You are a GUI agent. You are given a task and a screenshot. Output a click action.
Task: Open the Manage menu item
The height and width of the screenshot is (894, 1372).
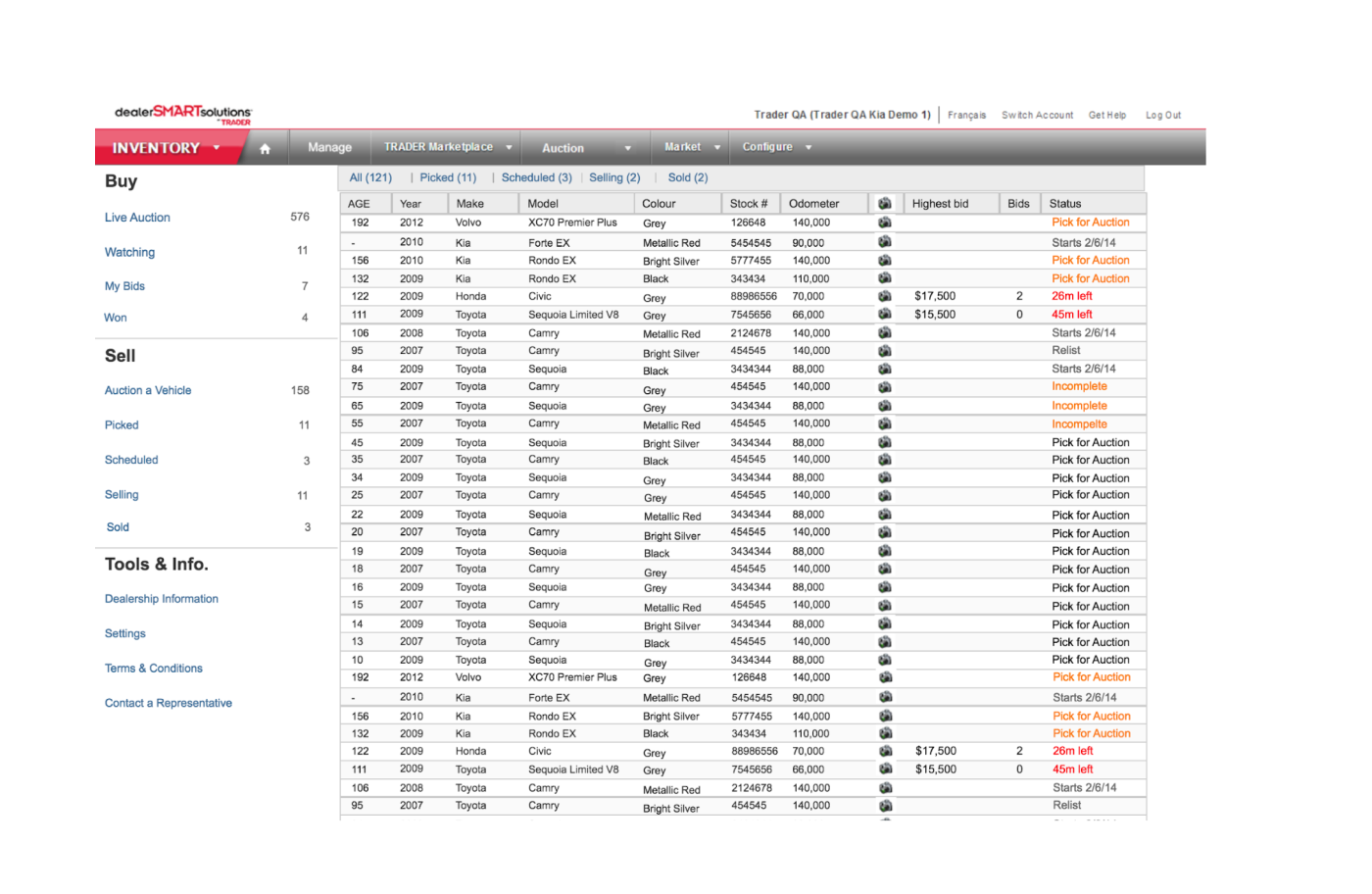(x=329, y=147)
